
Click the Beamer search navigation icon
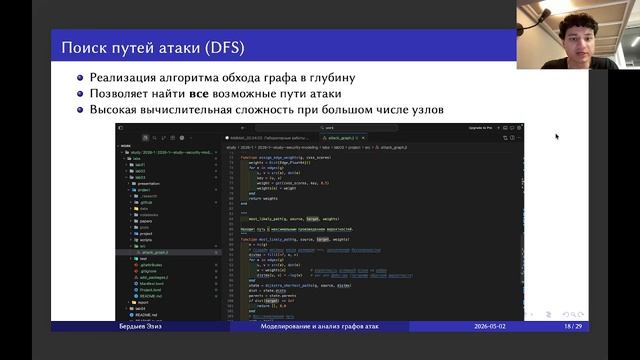573,314
